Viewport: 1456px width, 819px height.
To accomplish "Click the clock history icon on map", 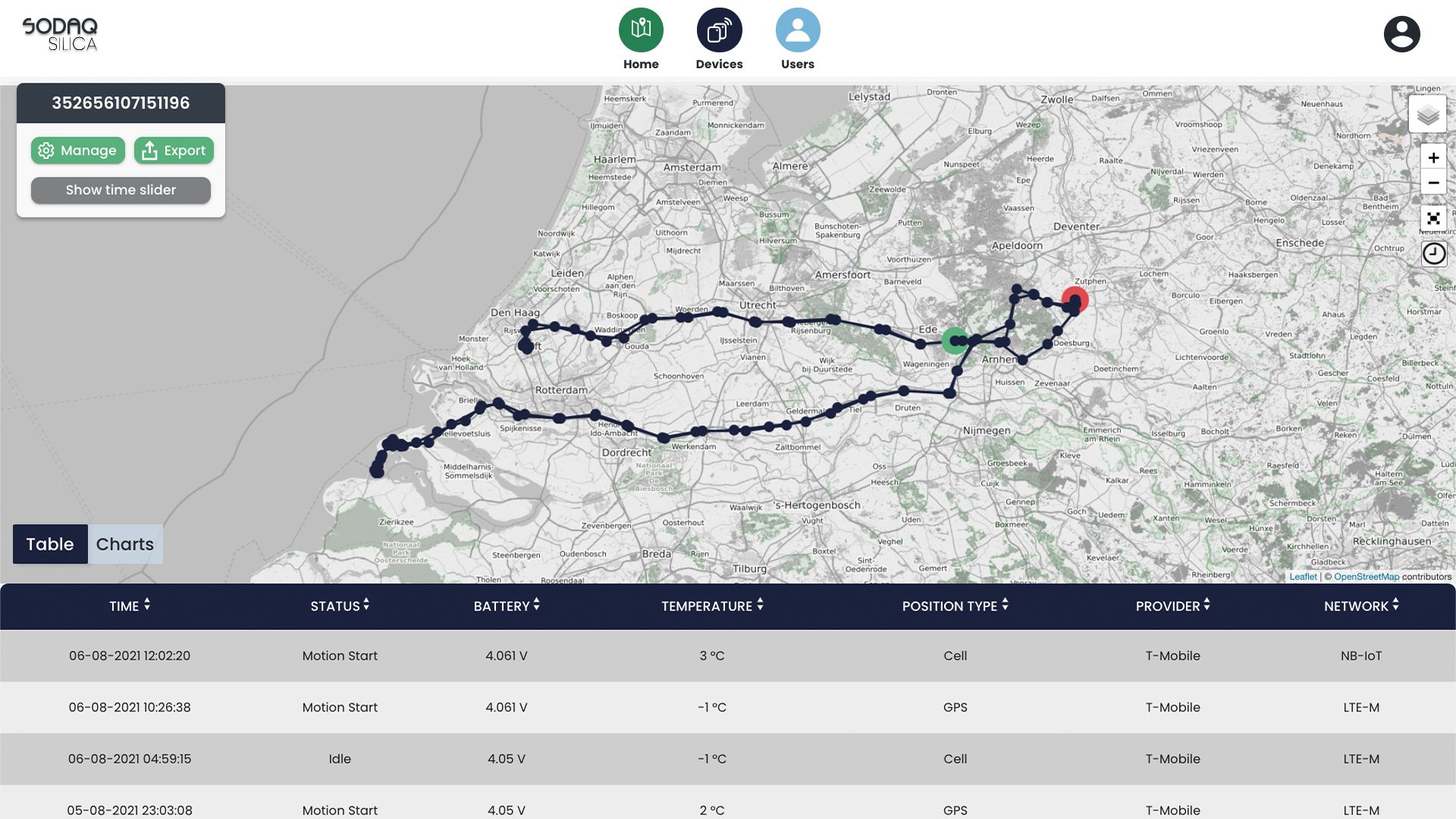I will [1433, 253].
